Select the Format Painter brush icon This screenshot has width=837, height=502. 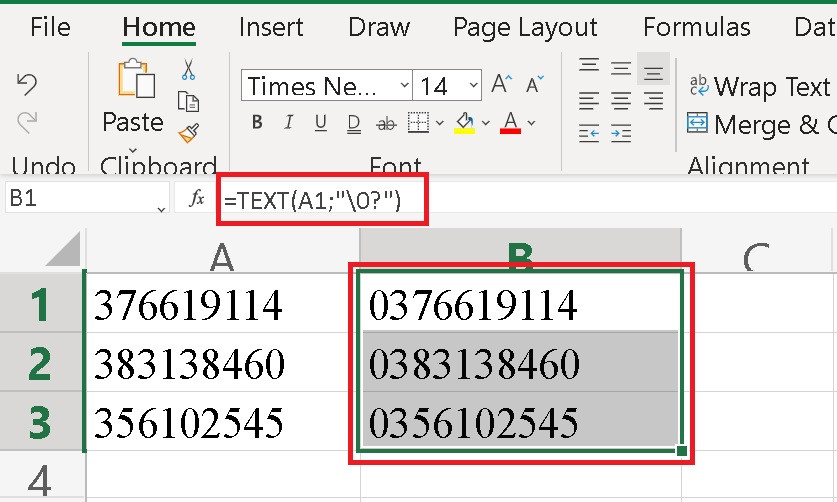(x=188, y=132)
